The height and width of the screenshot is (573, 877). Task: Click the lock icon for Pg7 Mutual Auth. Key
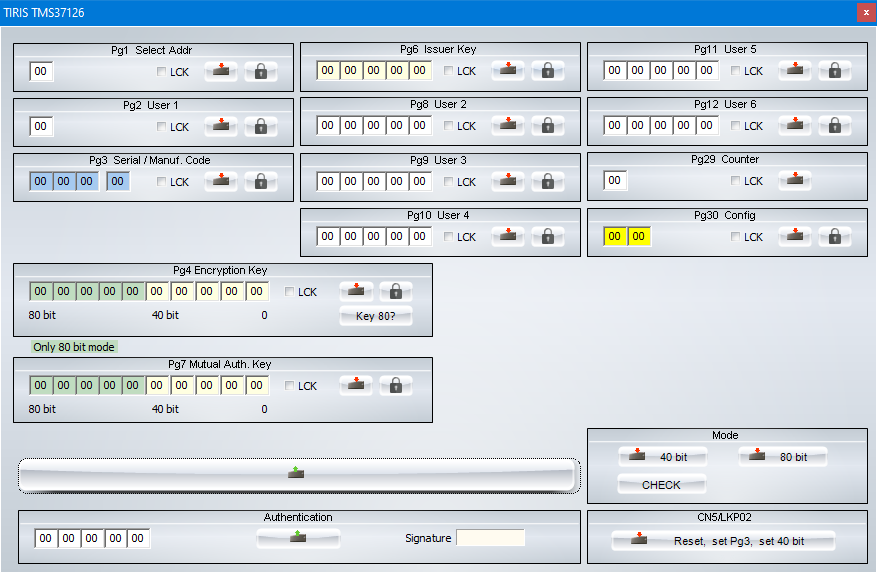395,385
